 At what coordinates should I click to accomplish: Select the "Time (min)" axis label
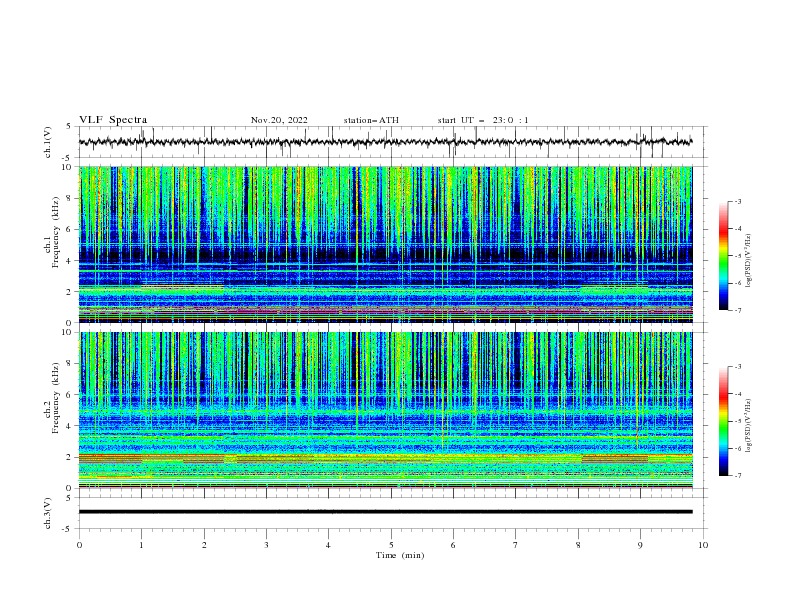point(400,555)
